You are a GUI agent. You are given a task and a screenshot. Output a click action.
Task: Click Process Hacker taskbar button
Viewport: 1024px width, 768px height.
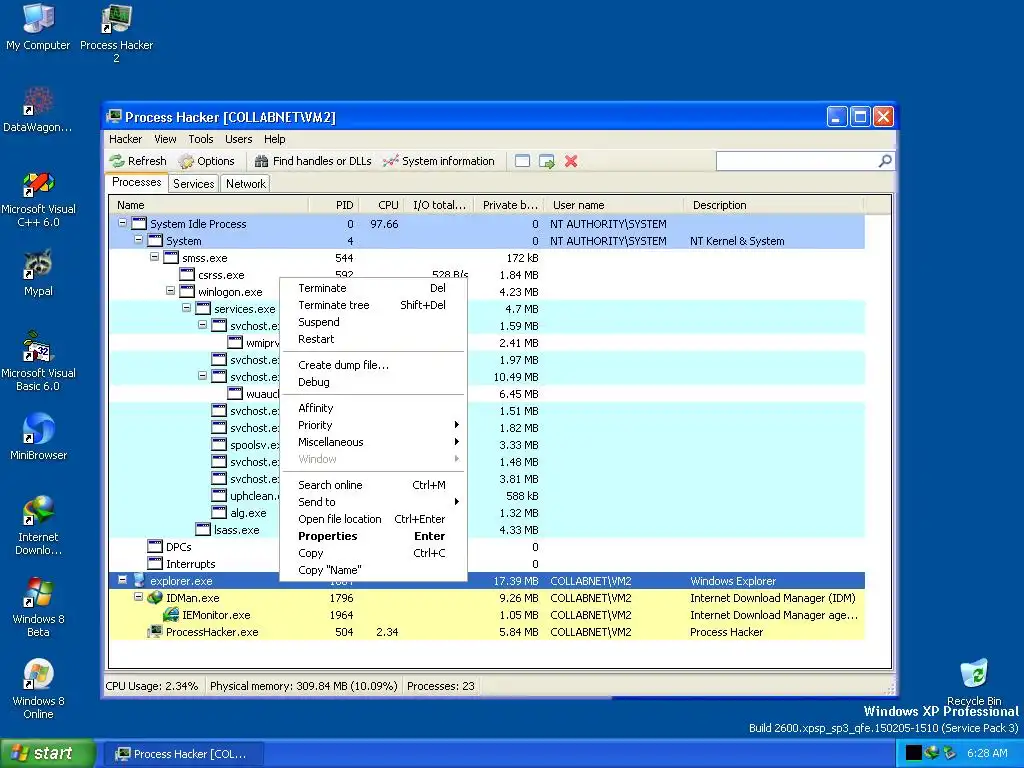[x=183, y=754]
